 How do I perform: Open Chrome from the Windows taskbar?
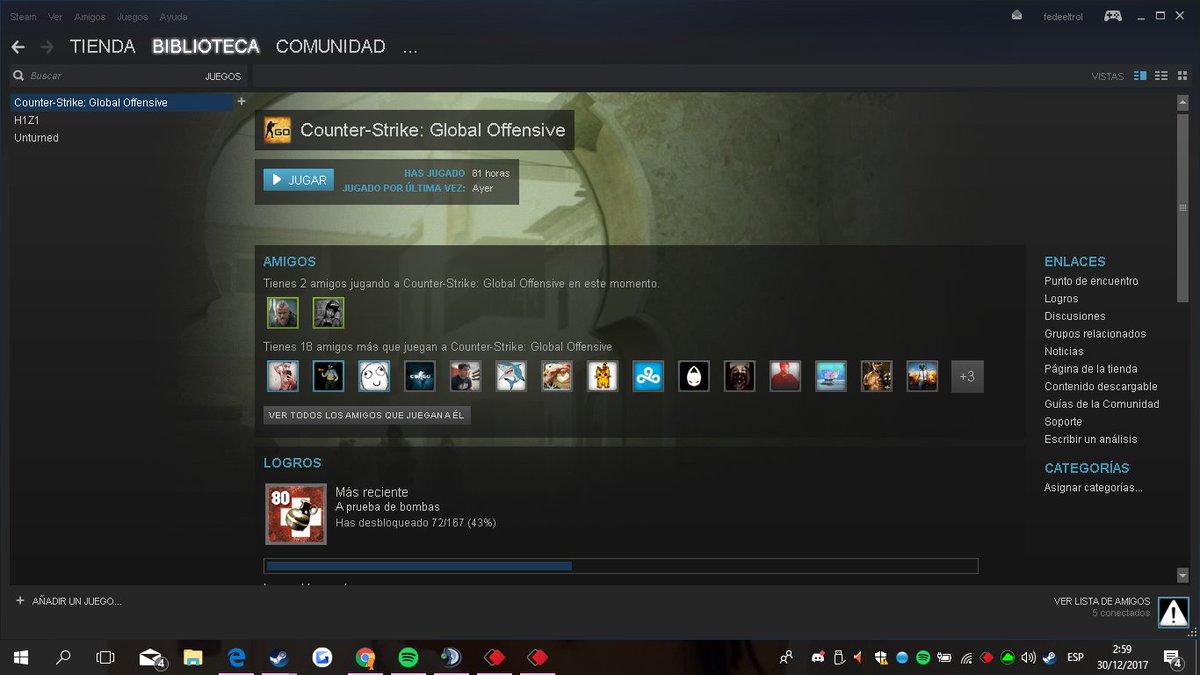coord(365,657)
